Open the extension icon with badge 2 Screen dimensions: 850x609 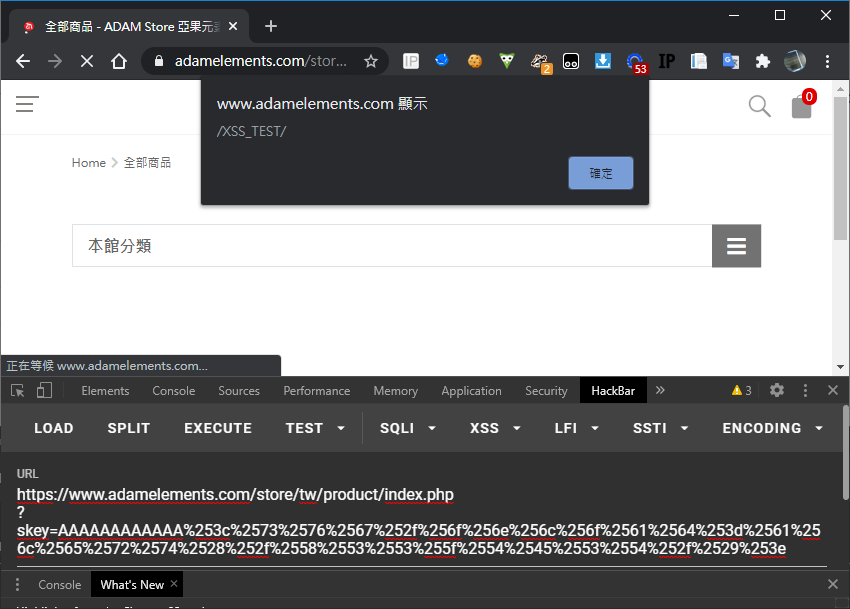(x=540, y=63)
